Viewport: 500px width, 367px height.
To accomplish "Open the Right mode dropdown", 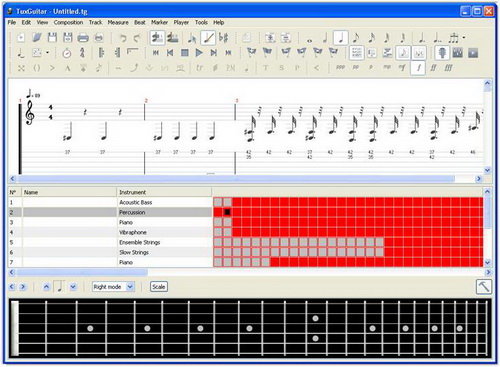I will pyautogui.click(x=113, y=287).
